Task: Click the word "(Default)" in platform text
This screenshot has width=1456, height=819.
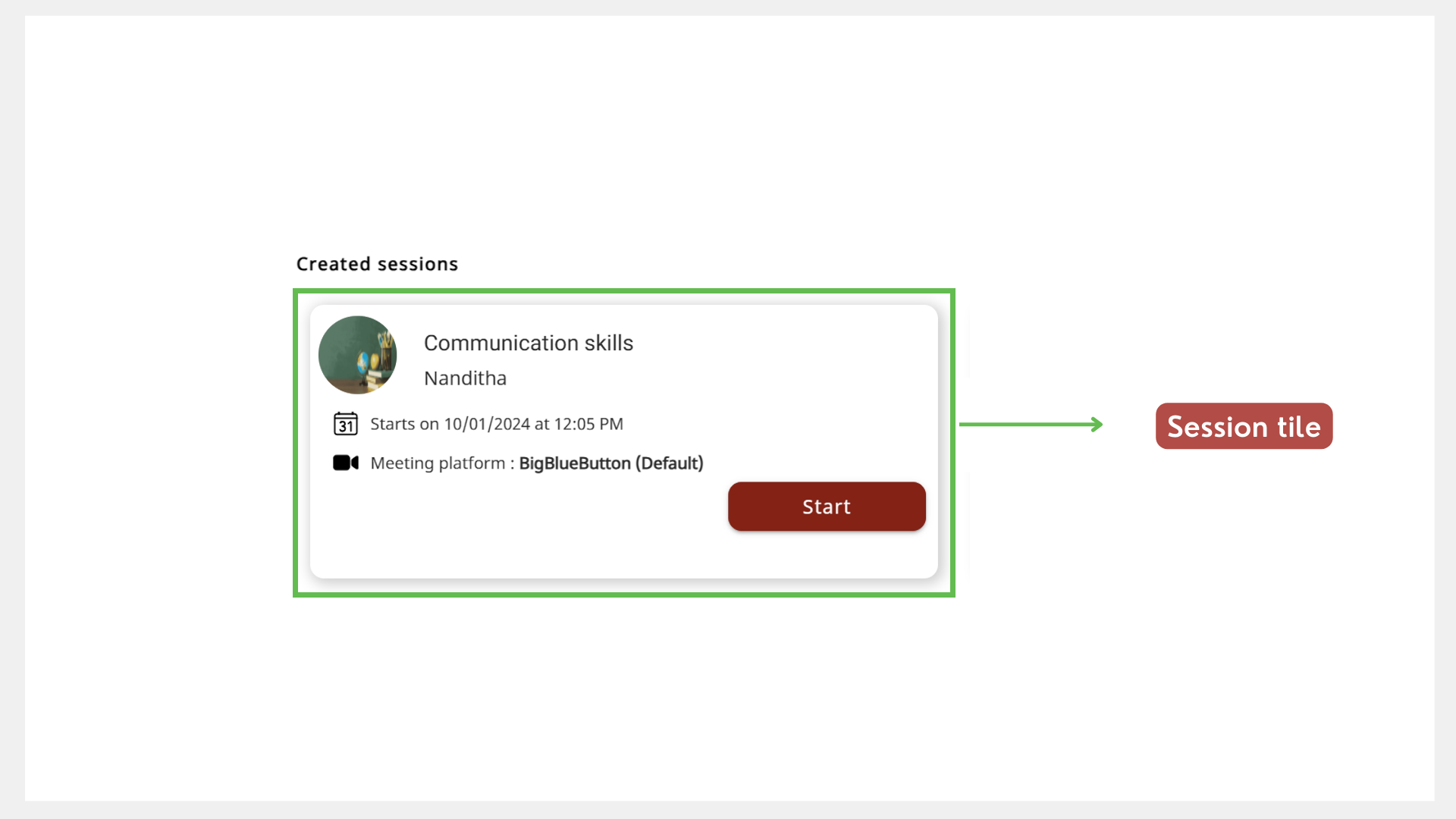Action: tap(670, 463)
